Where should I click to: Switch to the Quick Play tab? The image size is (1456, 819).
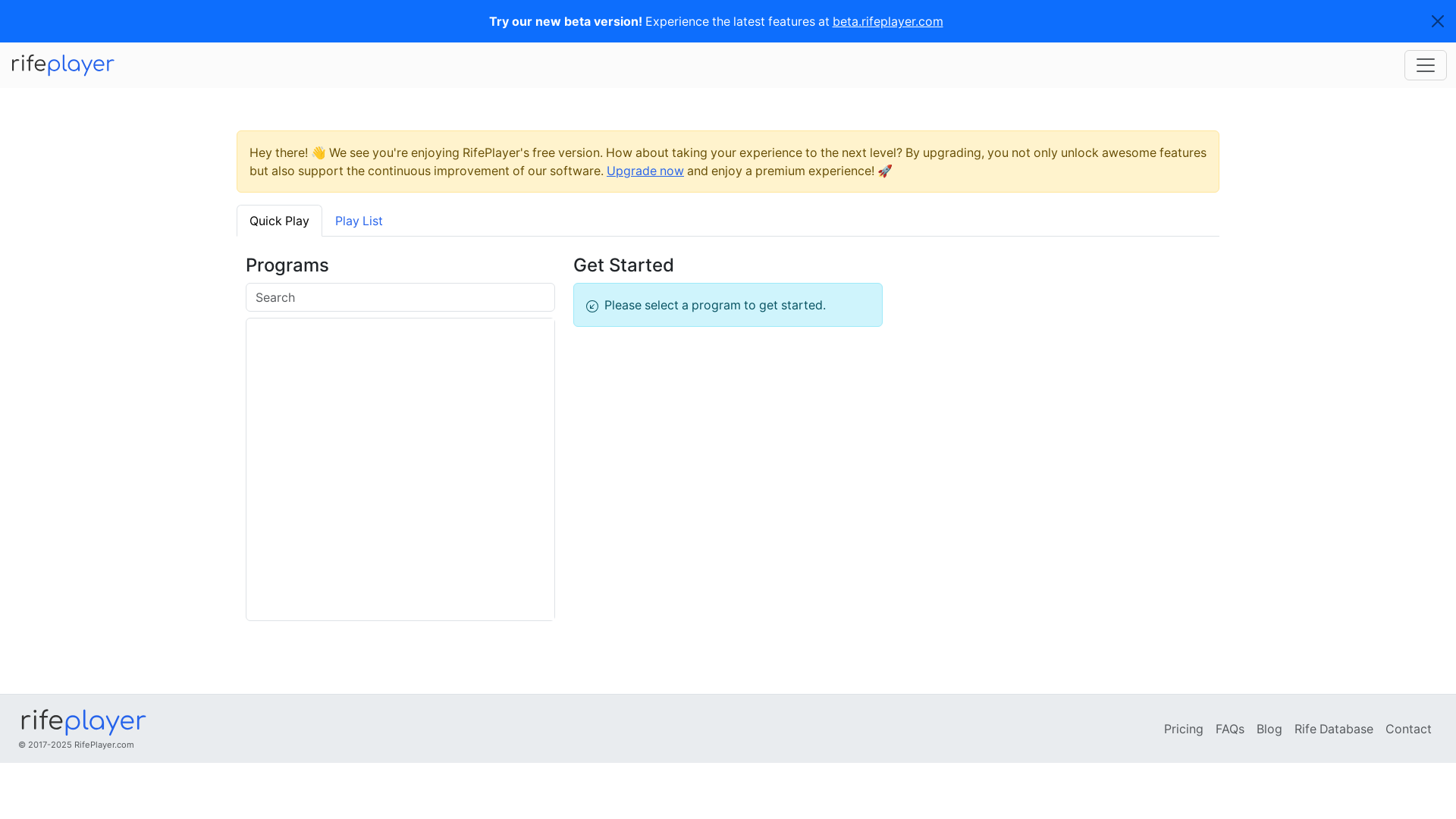point(279,221)
